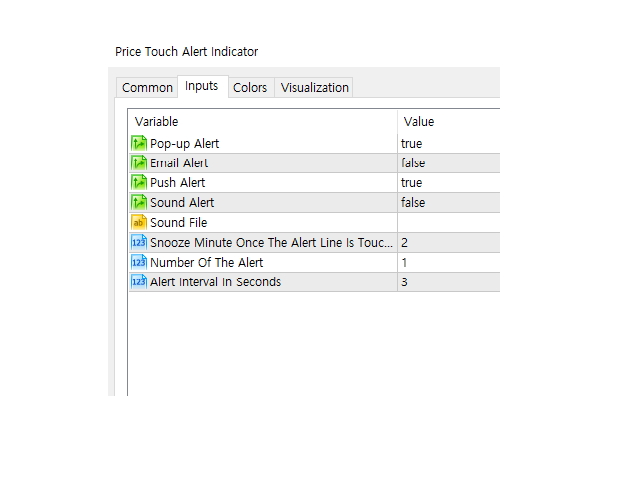Click the Alert Interval In Seconds icon

[139, 282]
